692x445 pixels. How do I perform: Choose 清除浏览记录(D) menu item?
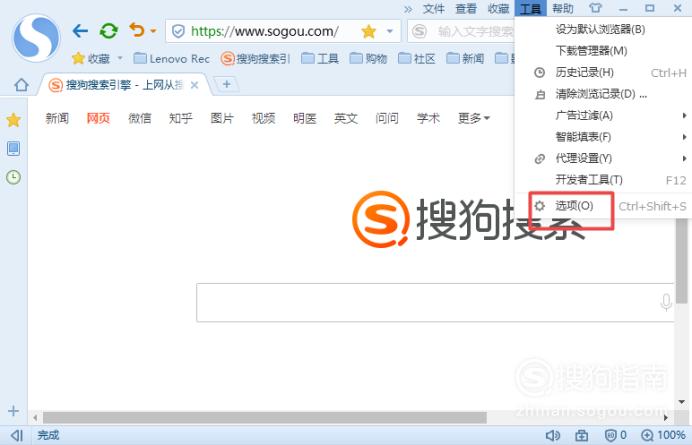point(603,94)
